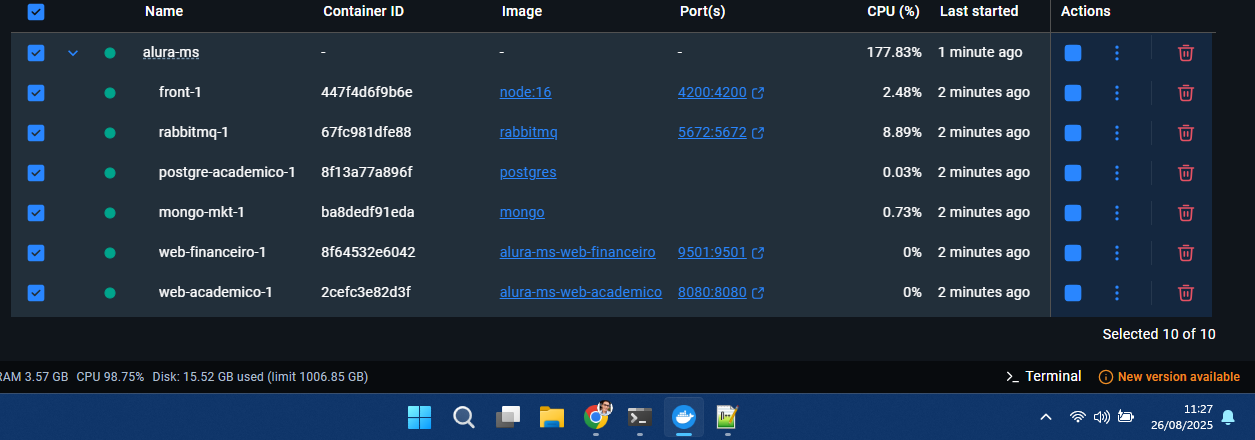Image resolution: width=1255 pixels, height=440 pixels.
Task: Uncheck the mongo-mkt-1 row checkbox
Action: (x=36, y=213)
